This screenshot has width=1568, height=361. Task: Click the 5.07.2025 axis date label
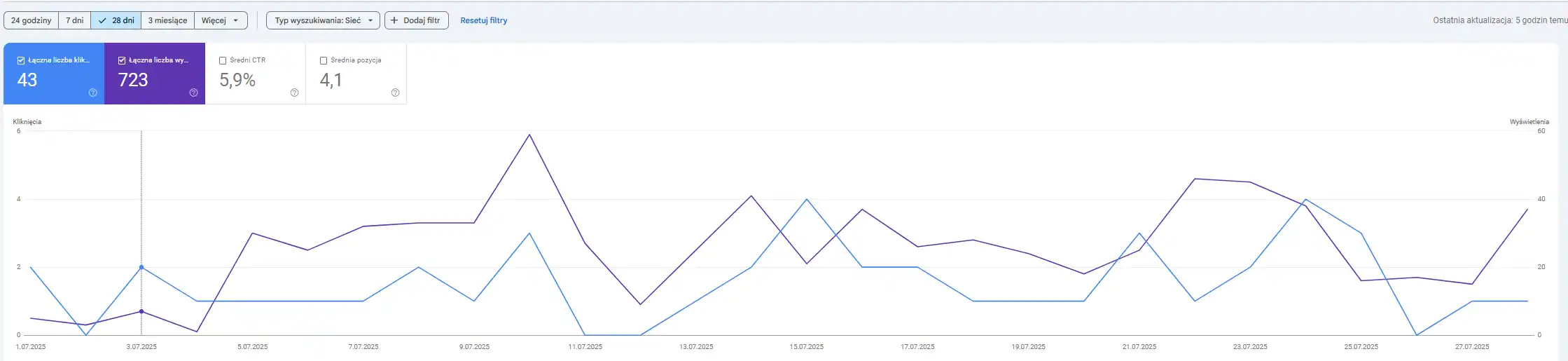pos(252,347)
